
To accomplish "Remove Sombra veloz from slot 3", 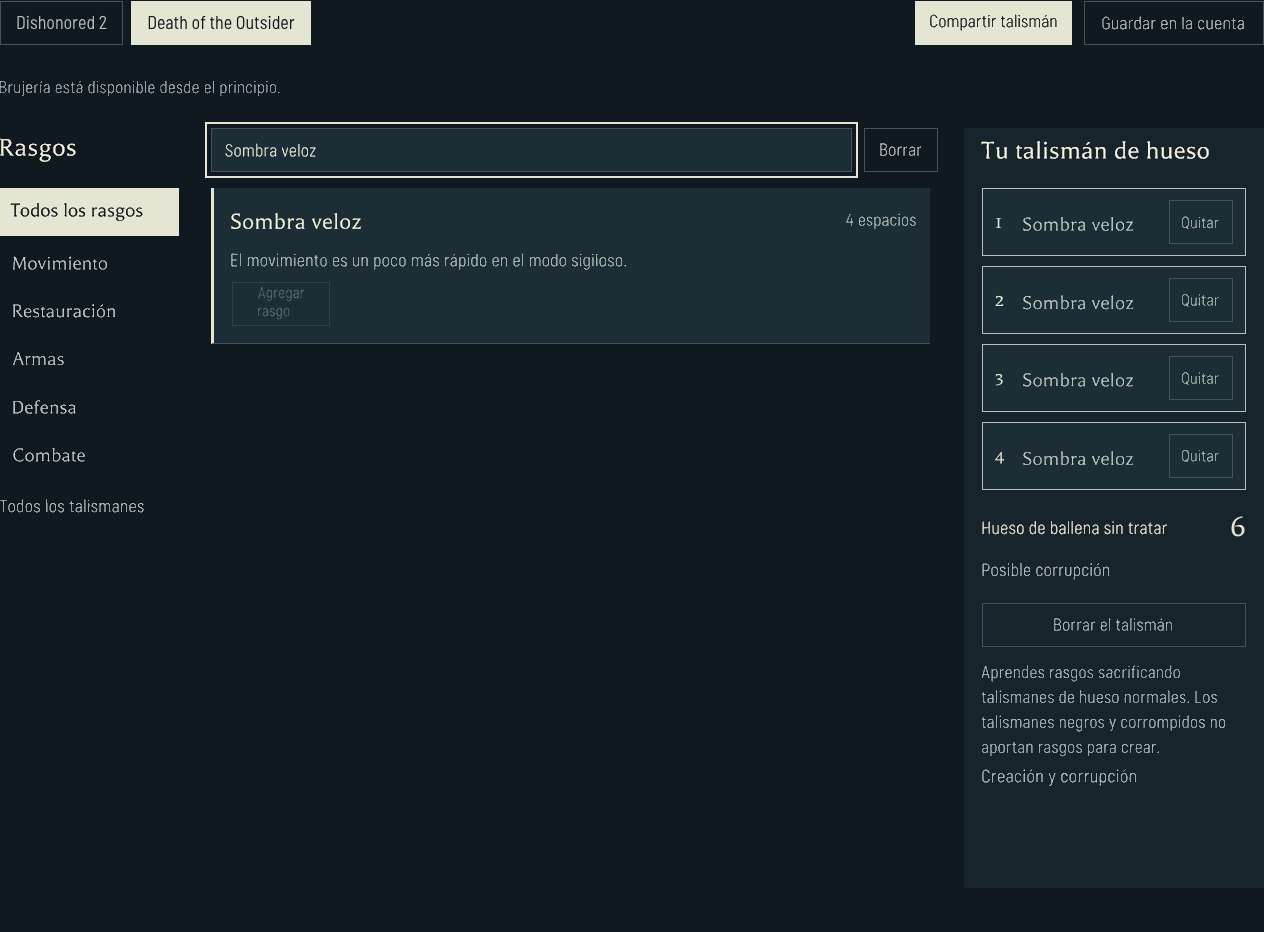I will (1200, 378).
